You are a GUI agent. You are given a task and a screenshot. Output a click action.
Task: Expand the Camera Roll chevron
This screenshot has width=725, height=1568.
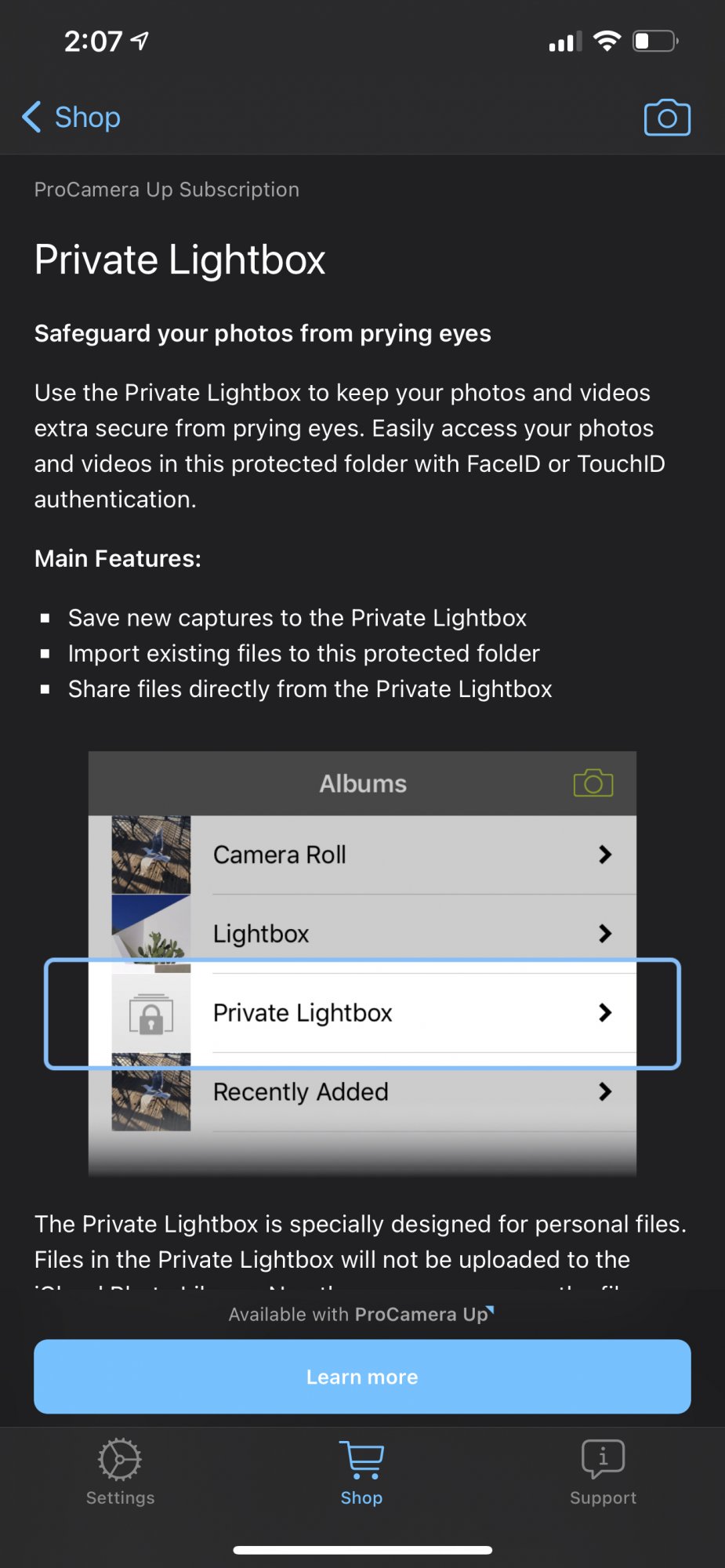pos(604,855)
